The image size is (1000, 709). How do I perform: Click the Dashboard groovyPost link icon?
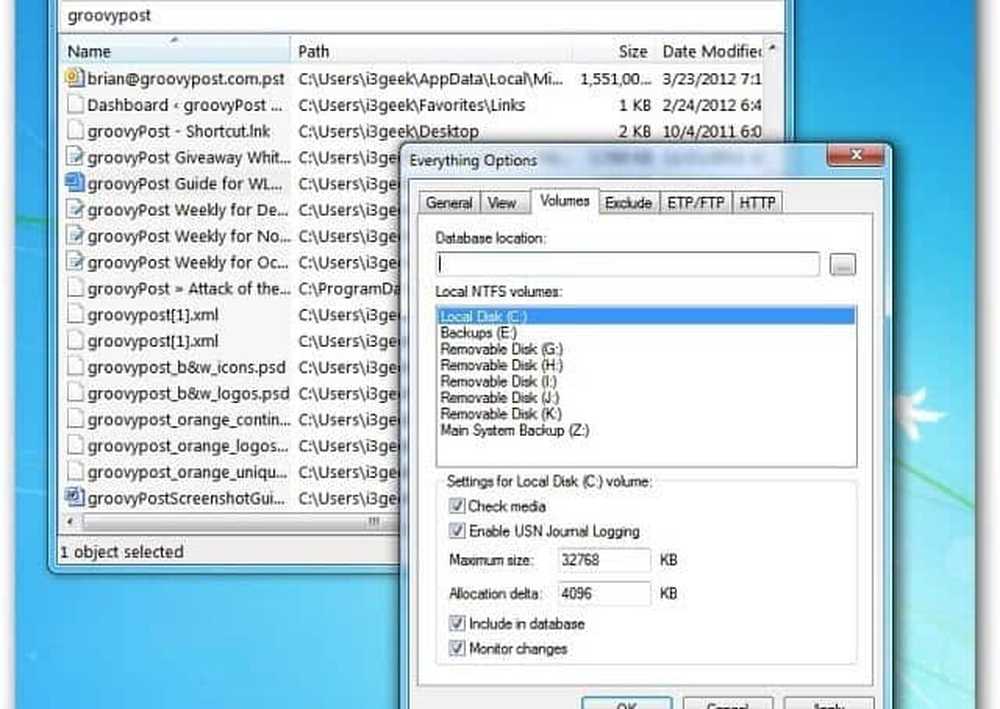[74, 105]
